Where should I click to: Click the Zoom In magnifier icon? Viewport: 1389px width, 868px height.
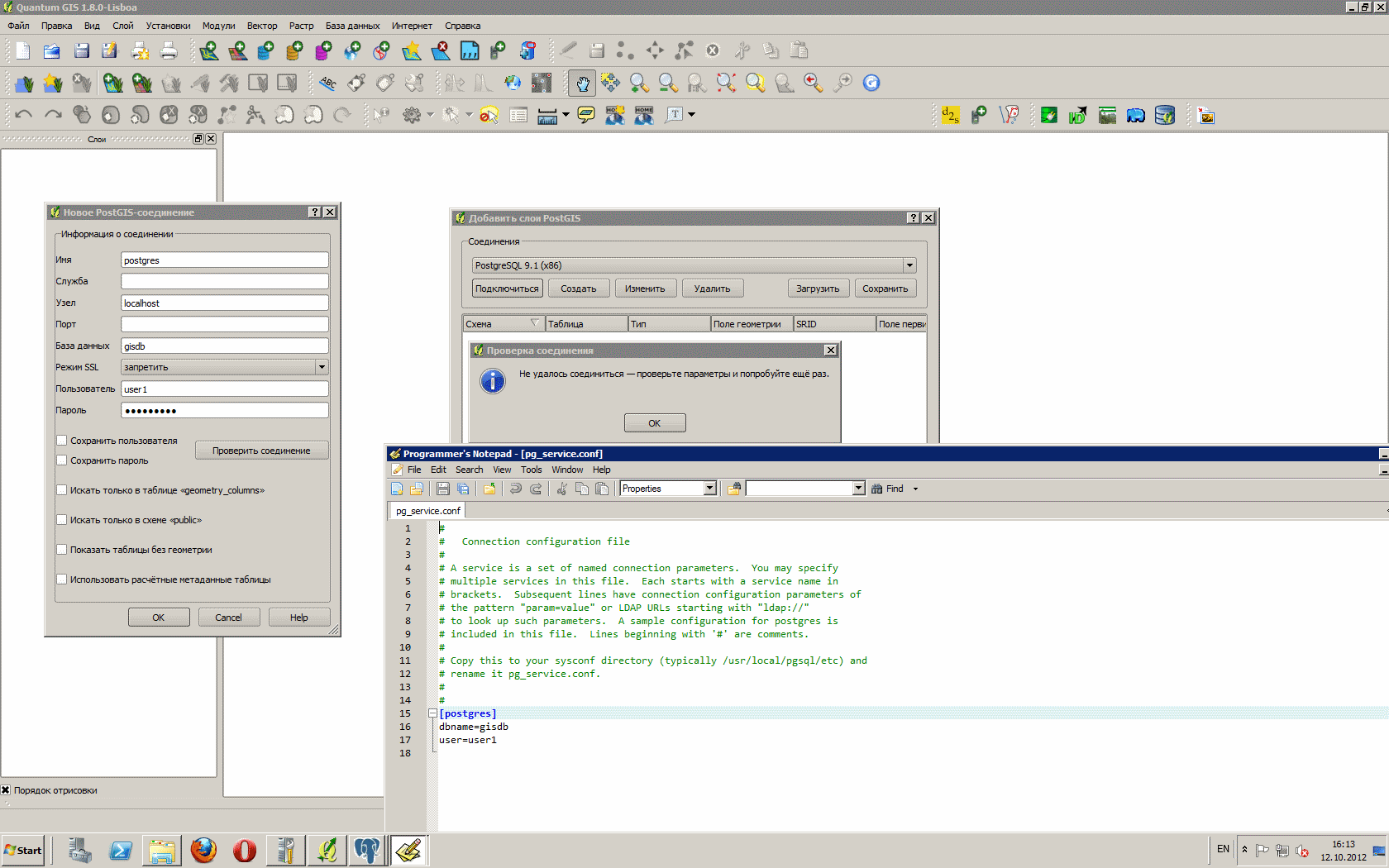pos(639,83)
